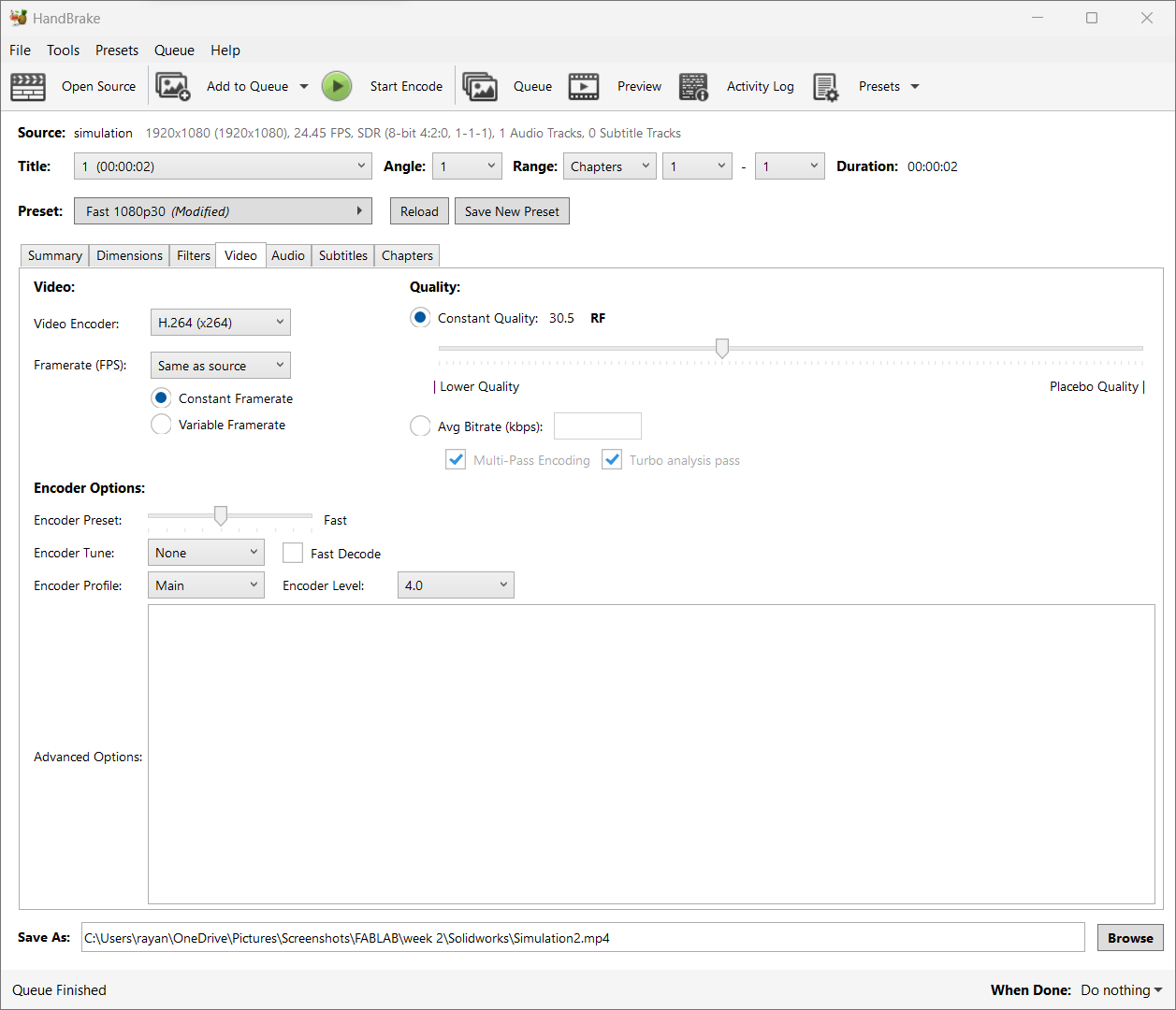Click into the Save As path field

tap(582, 938)
